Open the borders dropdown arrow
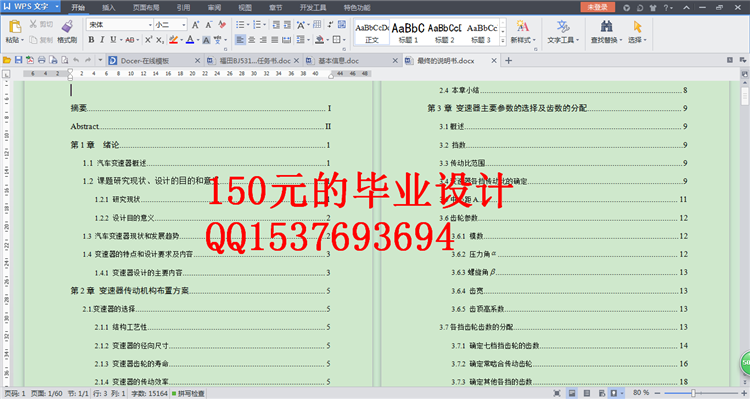Viewport: 750px width, 399px height. pyautogui.click(x=344, y=40)
